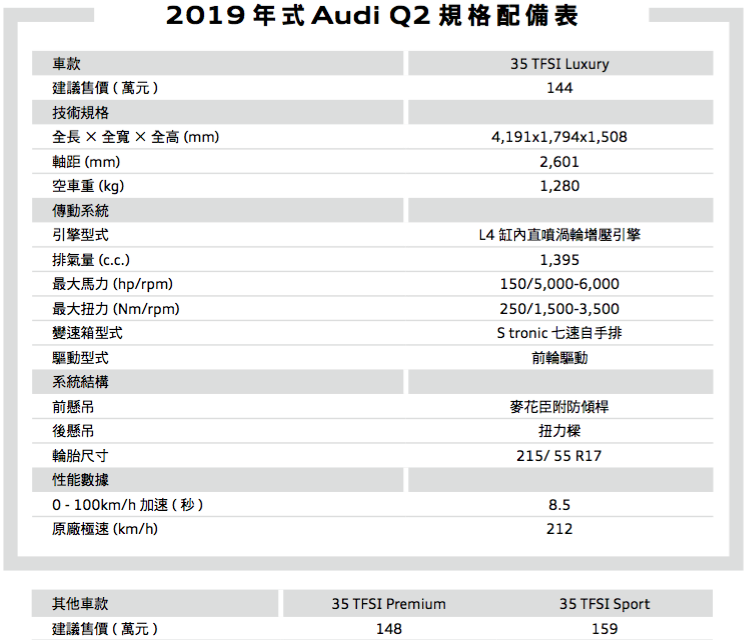Click the torque value 250/1,500-3,500
The image size is (747, 640).
[560, 309]
